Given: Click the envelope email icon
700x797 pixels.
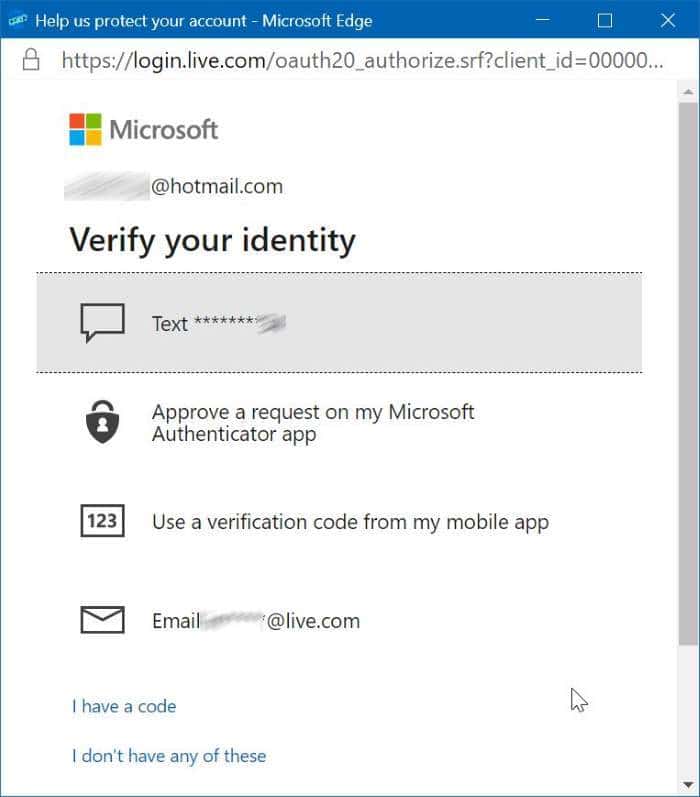Looking at the screenshot, I should pyautogui.click(x=102, y=620).
